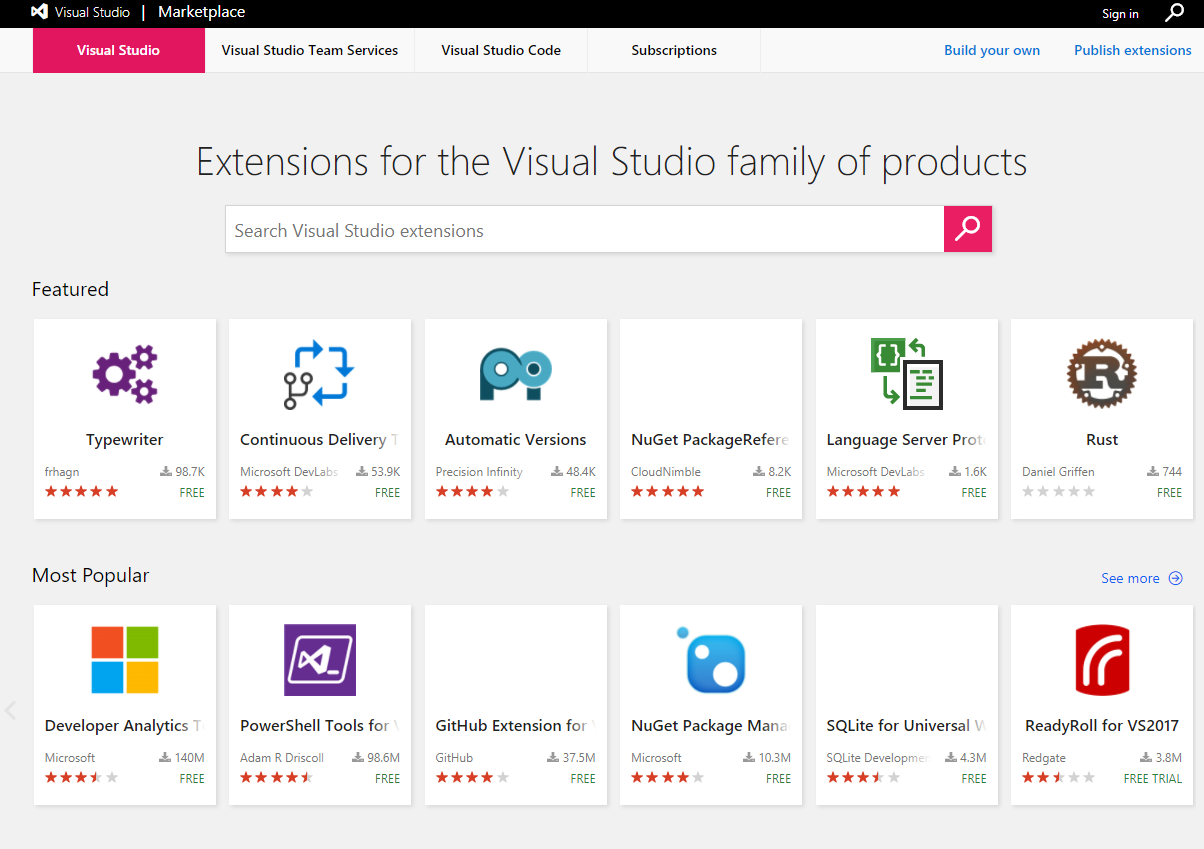Click the ReadyRoll red icon
The height and width of the screenshot is (849, 1204).
1101,660
